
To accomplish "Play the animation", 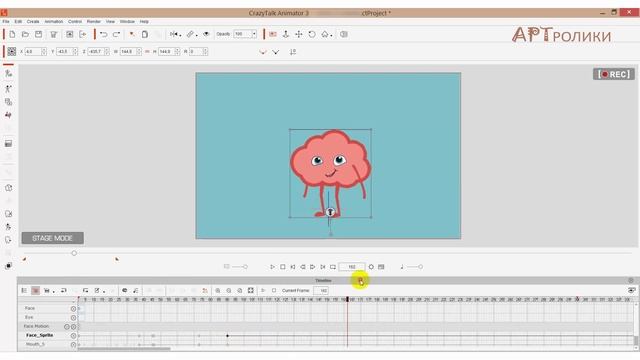I will [x=272, y=267].
